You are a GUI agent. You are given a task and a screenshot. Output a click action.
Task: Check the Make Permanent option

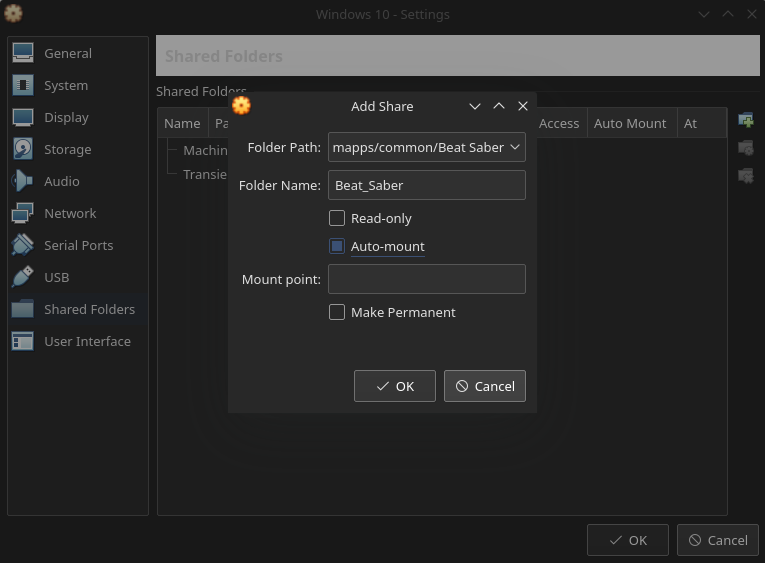337,312
